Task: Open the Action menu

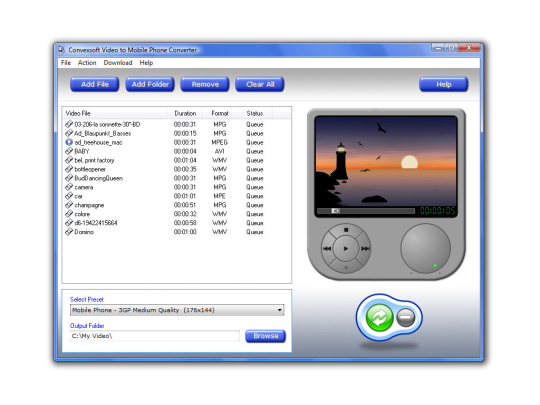Action: tap(87, 63)
